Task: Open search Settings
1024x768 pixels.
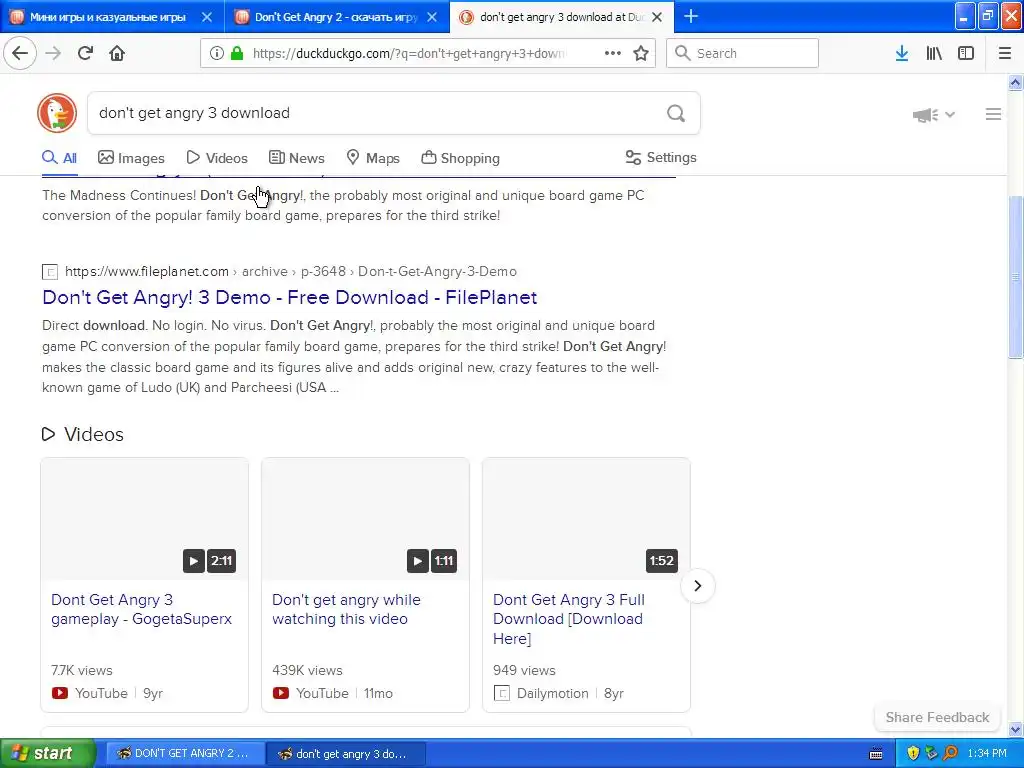Action: [661, 157]
